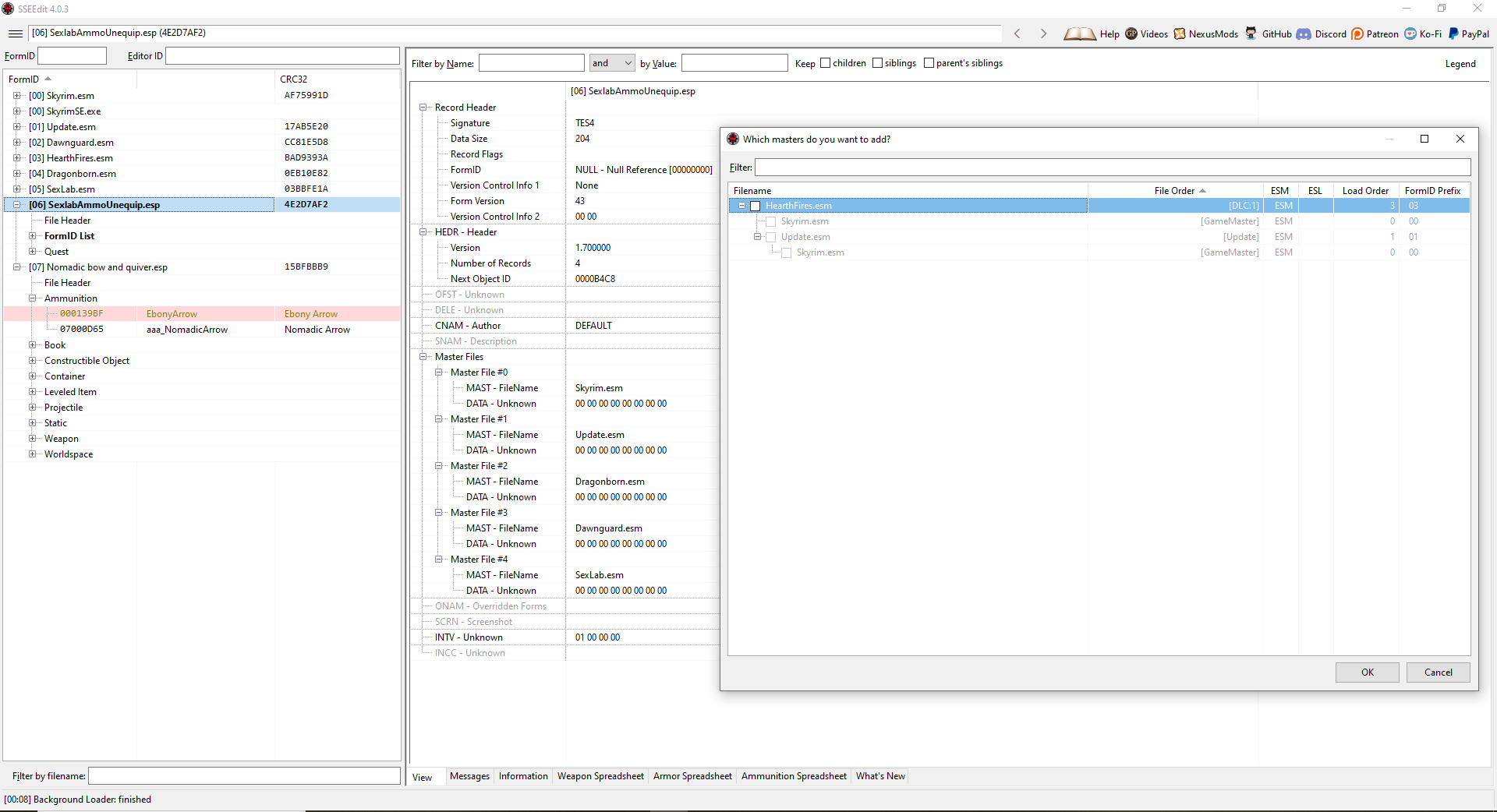Select Quest group under SexlabAmmoUnequip
This screenshot has width=1497, height=812.
pyautogui.click(x=56, y=252)
